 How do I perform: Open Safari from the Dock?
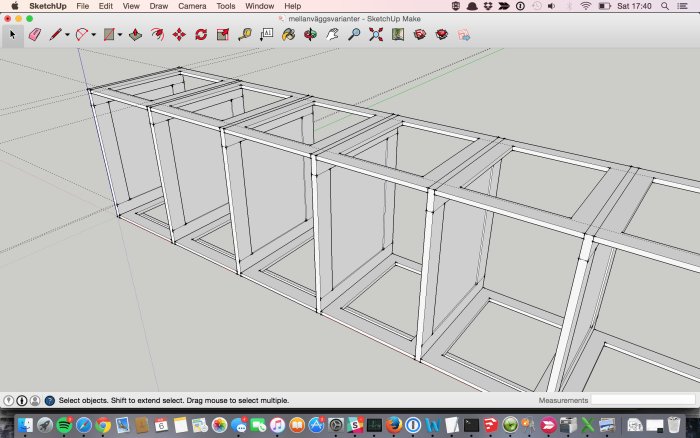point(83,425)
